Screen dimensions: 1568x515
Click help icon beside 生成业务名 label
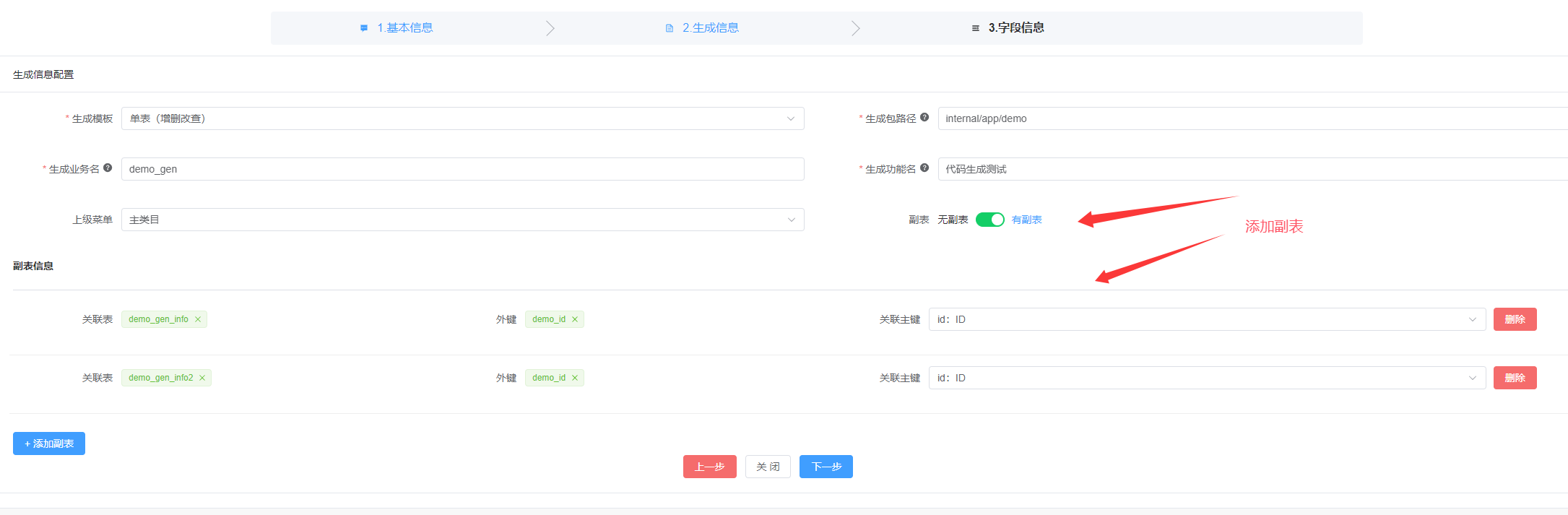coord(108,168)
